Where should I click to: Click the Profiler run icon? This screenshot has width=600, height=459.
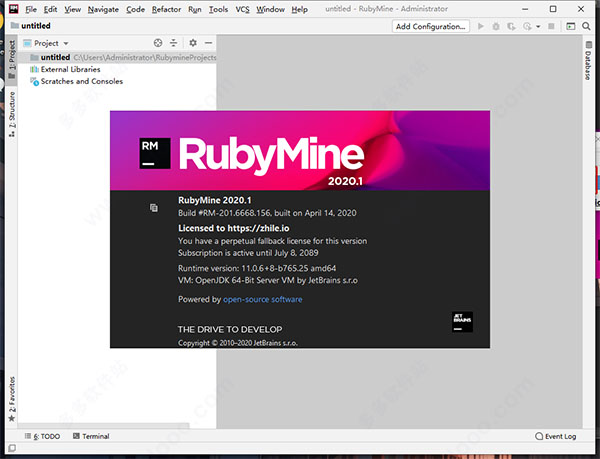[x=527, y=26]
